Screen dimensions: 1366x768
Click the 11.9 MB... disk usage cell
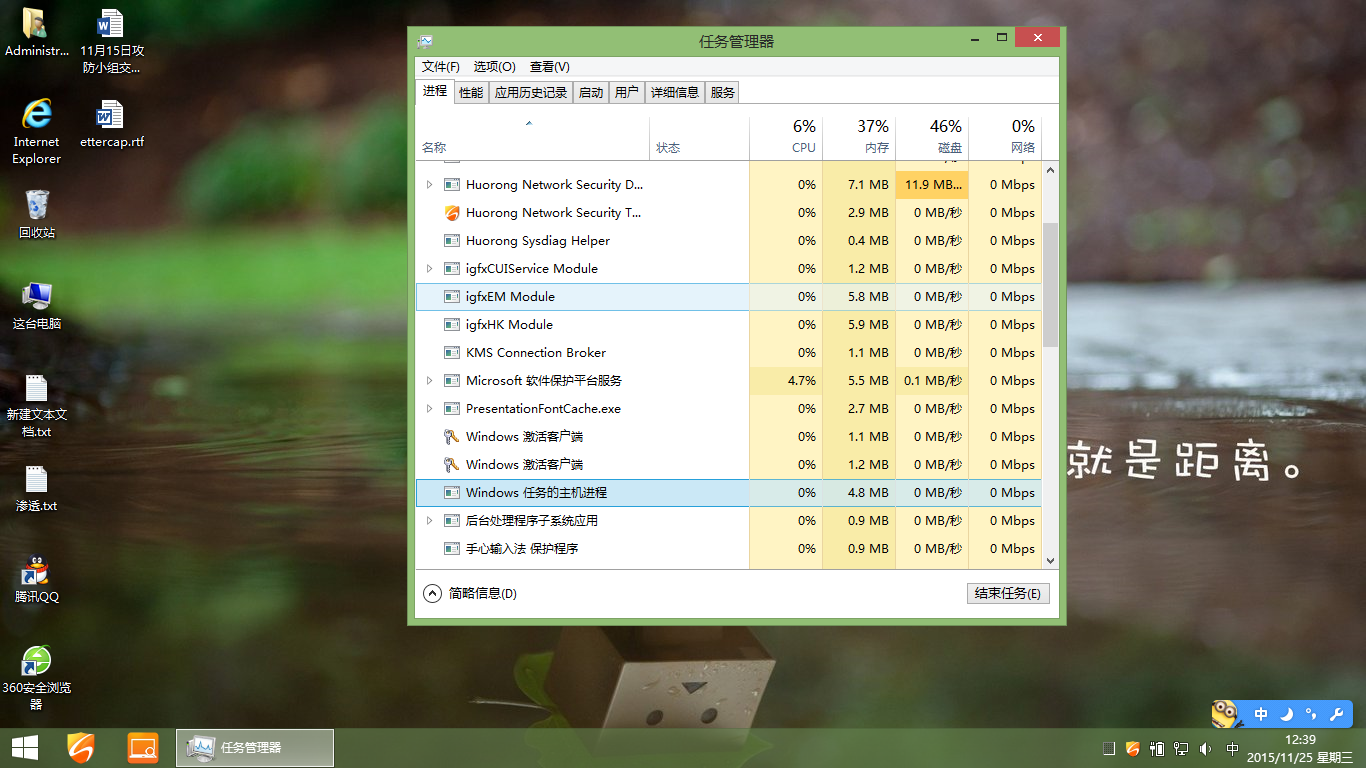[x=932, y=185]
